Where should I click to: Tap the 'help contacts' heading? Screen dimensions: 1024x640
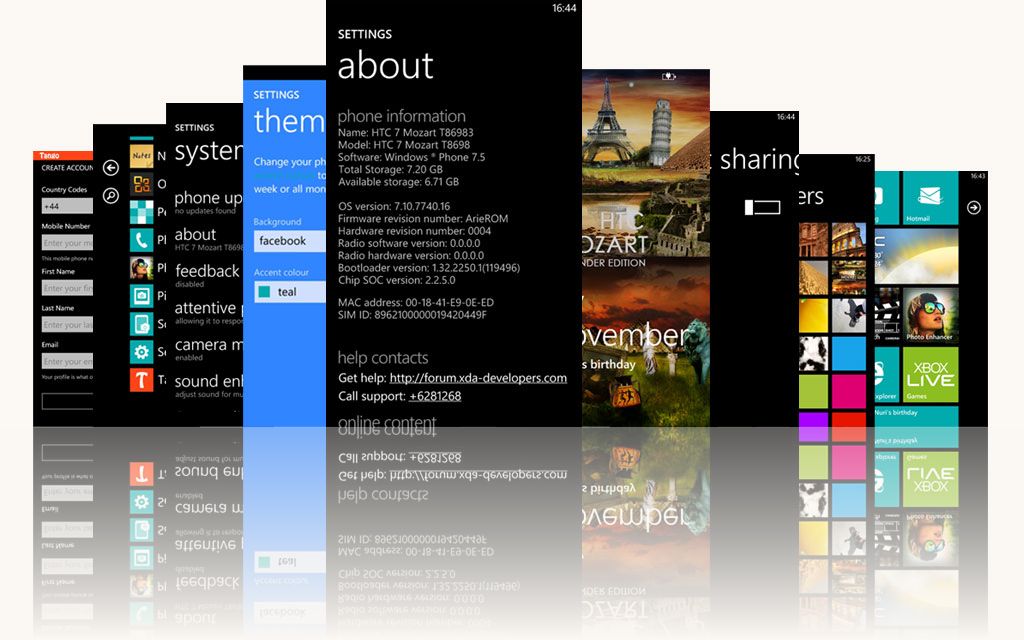383,358
